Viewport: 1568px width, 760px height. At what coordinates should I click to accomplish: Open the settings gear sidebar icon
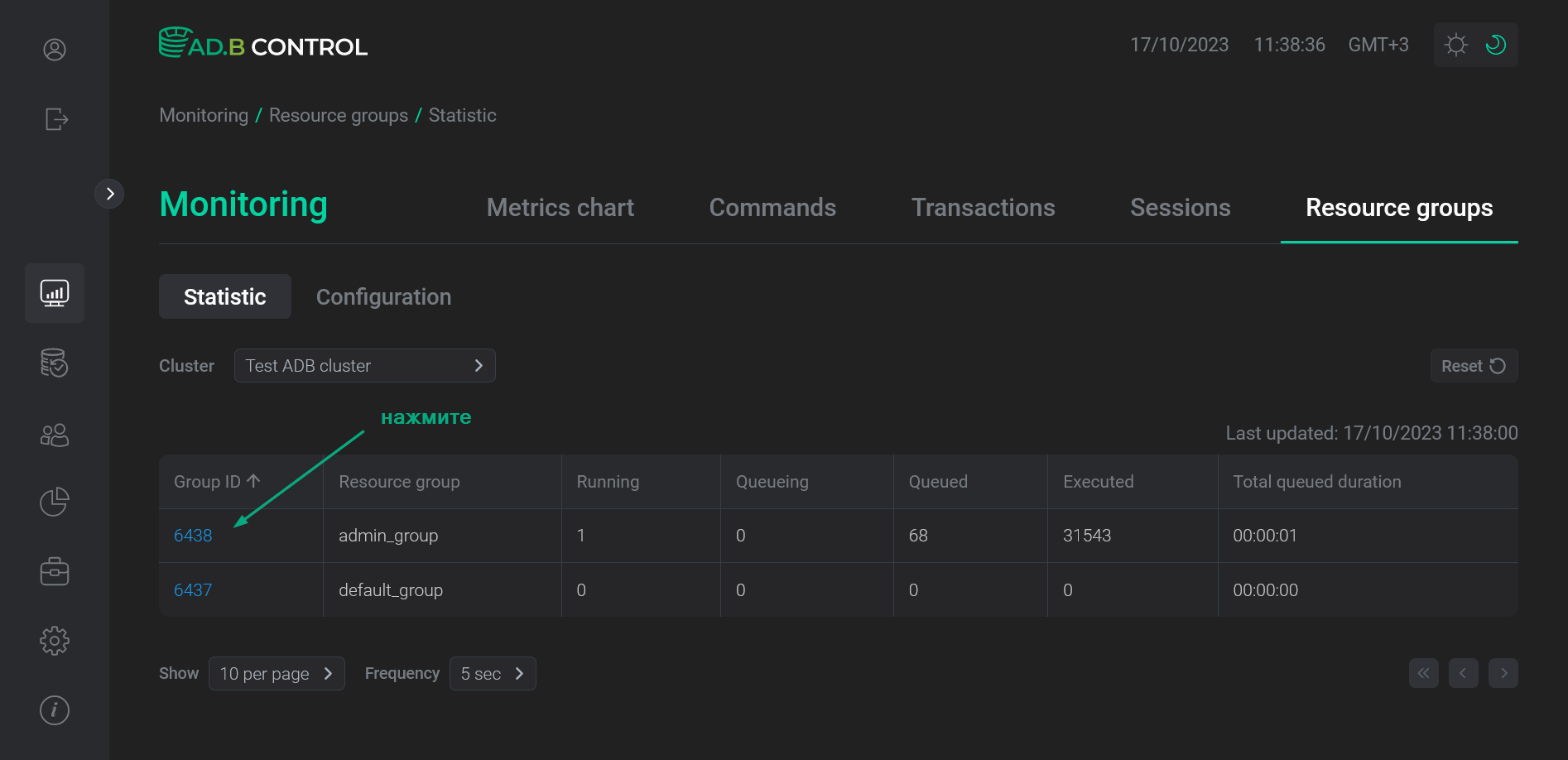point(55,641)
